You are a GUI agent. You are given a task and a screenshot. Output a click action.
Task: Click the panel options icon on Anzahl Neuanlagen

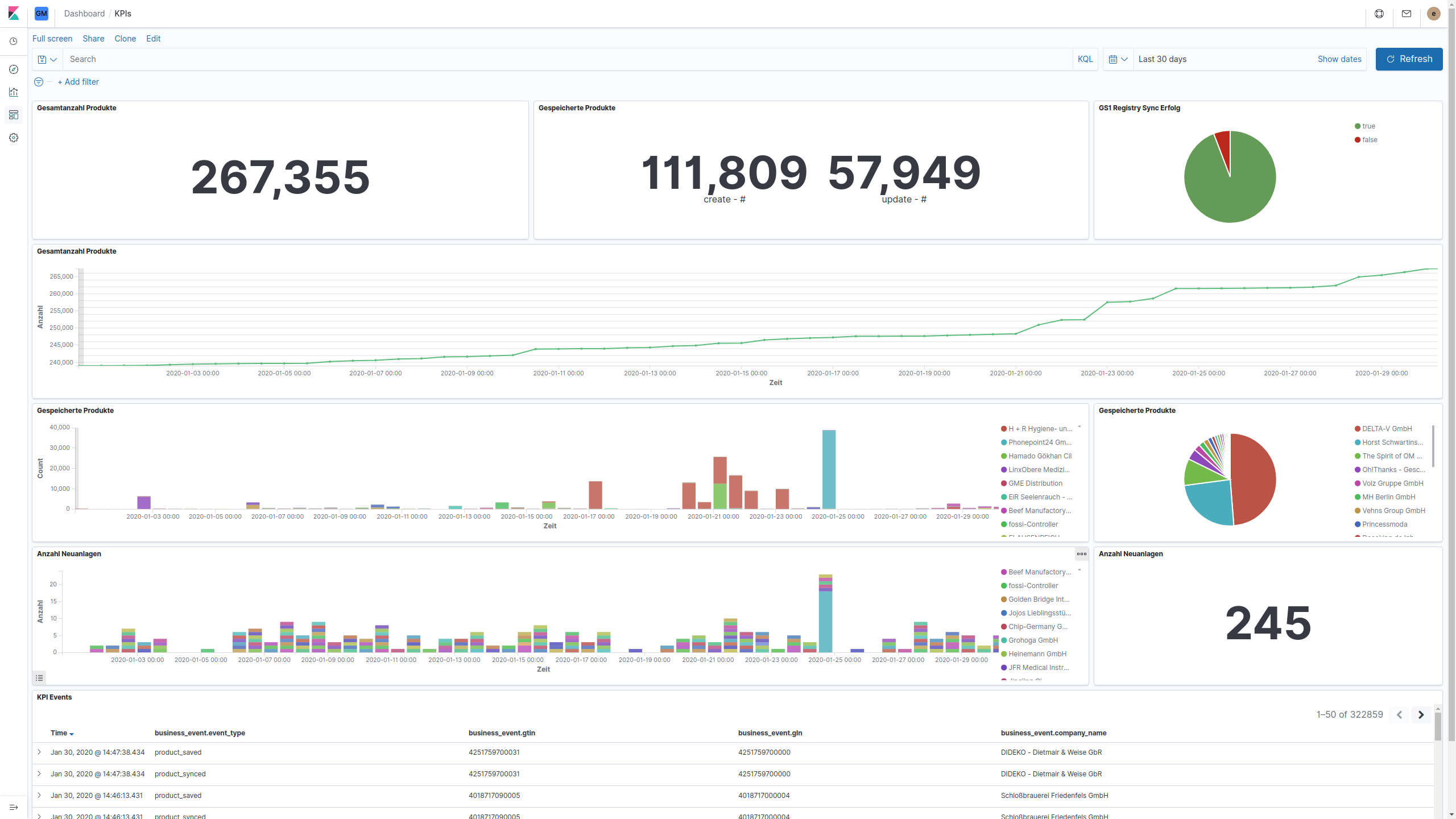(1081, 554)
